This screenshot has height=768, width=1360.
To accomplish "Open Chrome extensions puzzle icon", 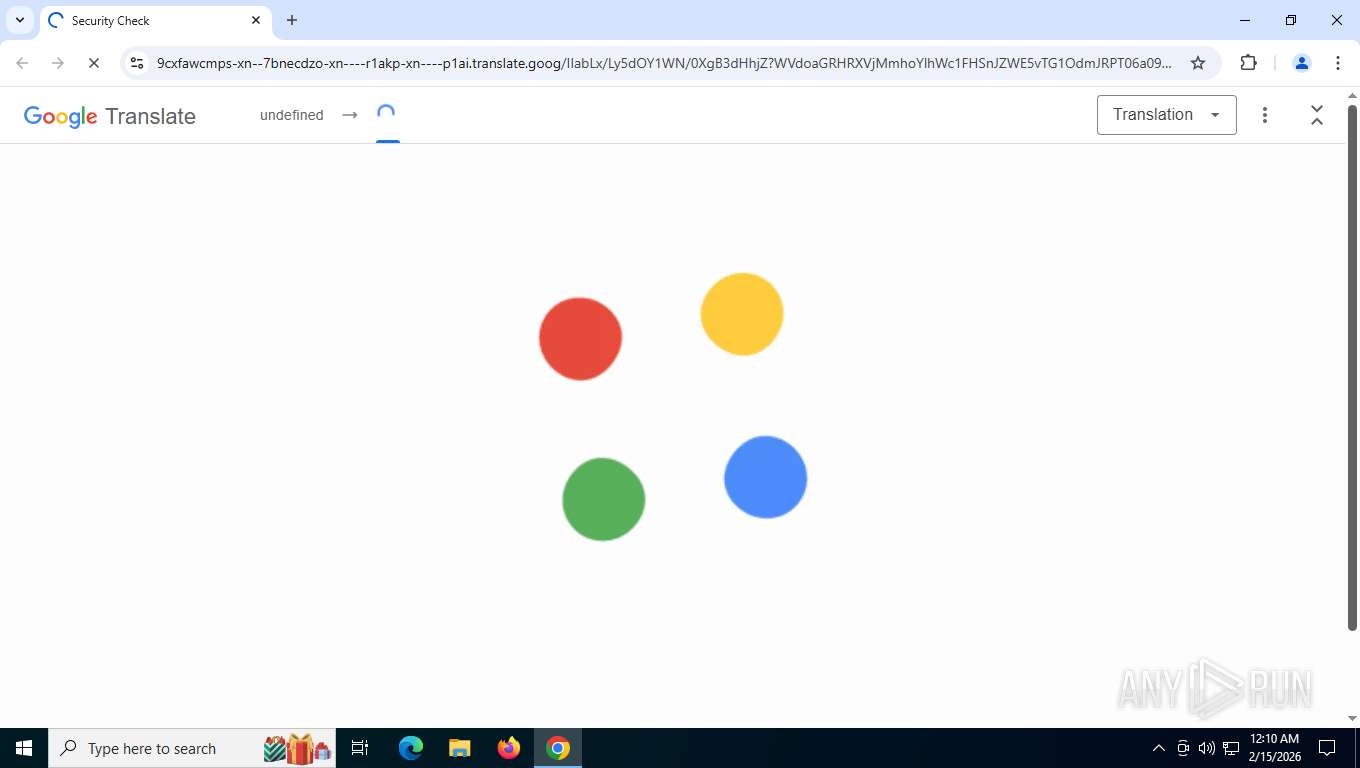I will [x=1248, y=63].
